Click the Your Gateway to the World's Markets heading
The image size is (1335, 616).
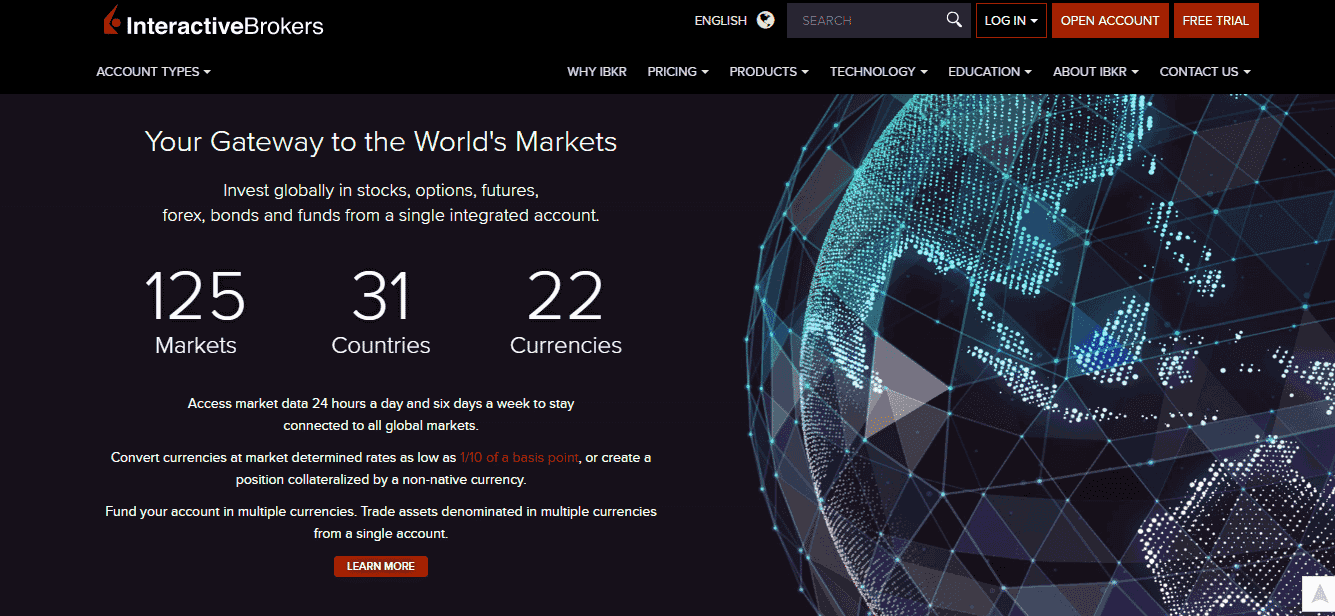pos(381,141)
